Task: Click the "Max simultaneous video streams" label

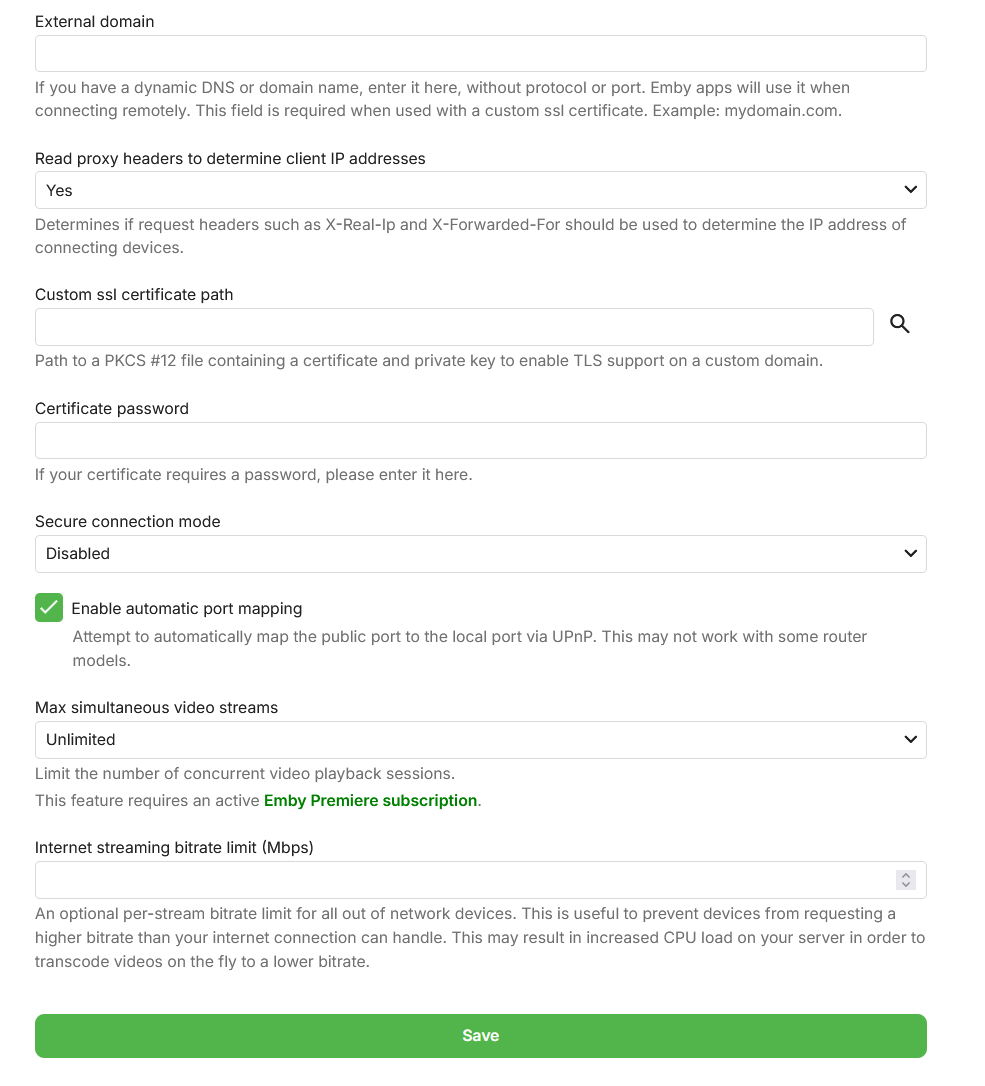Action: pyautogui.click(x=157, y=707)
